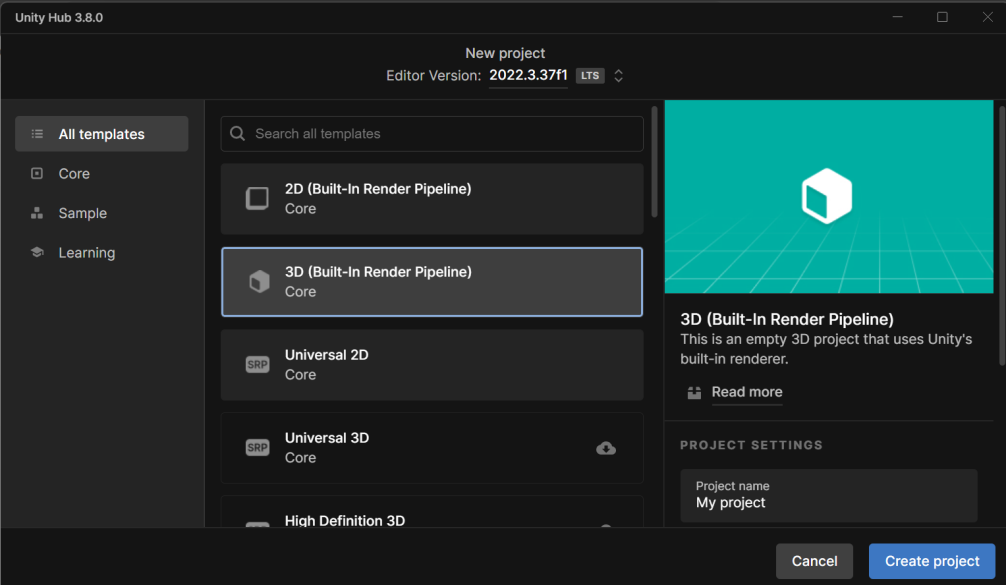Click the 2022.3.37f1 editor version
The height and width of the screenshot is (585, 1006).
point(528,75)
